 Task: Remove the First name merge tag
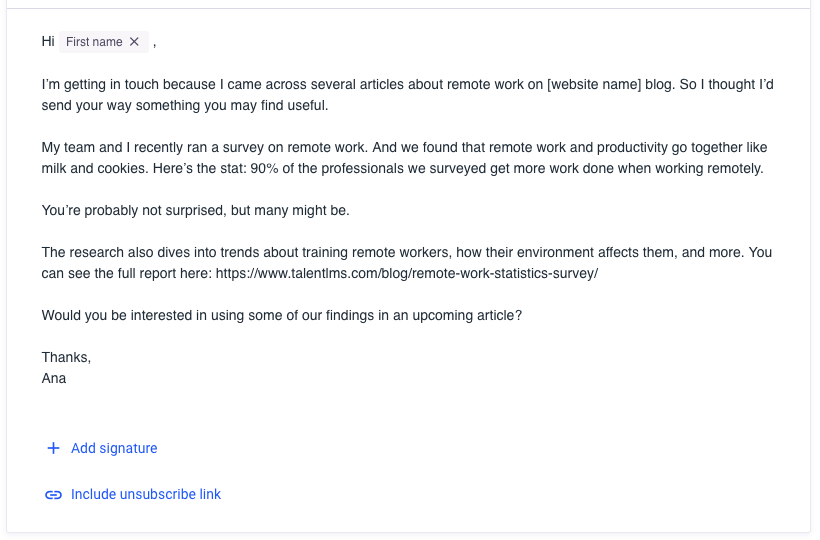pyautogui.click(x=135, y=42)
